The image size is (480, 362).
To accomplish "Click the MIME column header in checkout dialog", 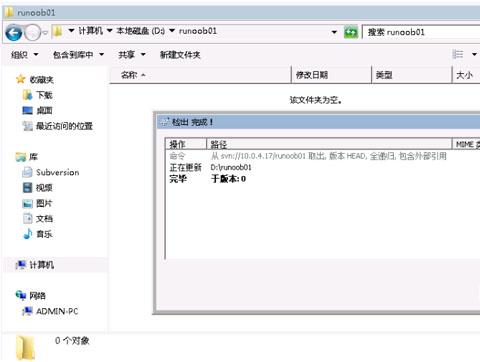I will click(466, 144).
